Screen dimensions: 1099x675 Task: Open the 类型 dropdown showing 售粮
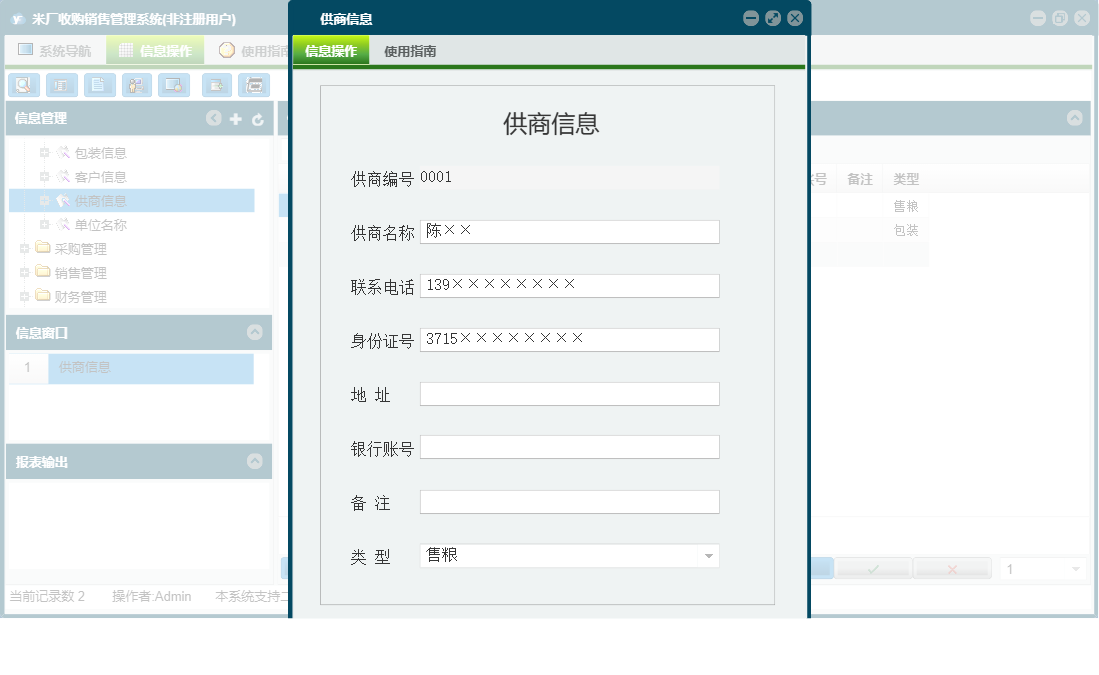pyautogui.click(x=709, y=555)
